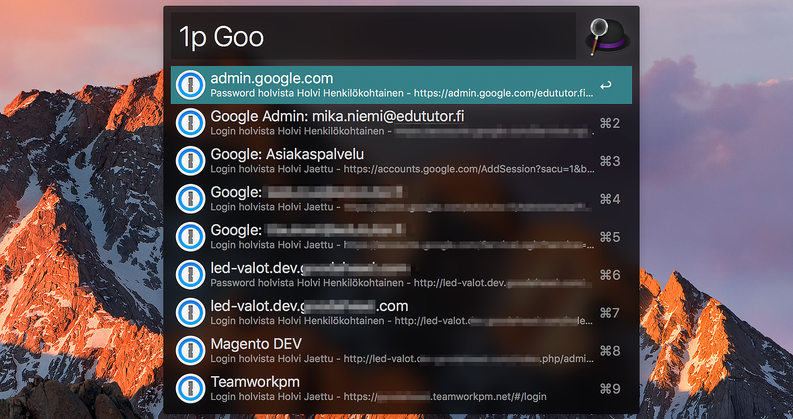Click the ⌘2 shortcut label

(609, 123)
